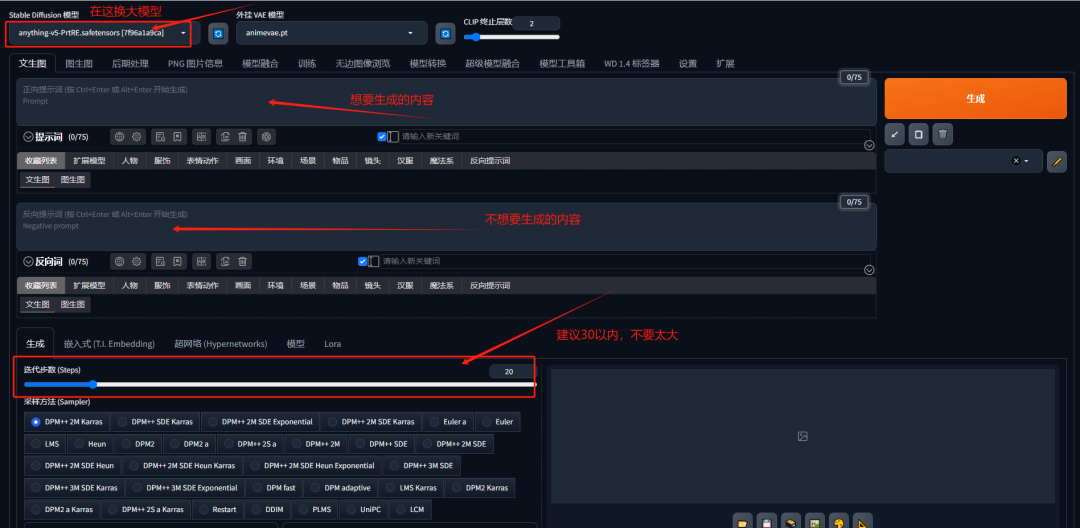Screen dimensions: 1080x528
Task: Go to the 模型融合 tab
Action: coord(260,63)
